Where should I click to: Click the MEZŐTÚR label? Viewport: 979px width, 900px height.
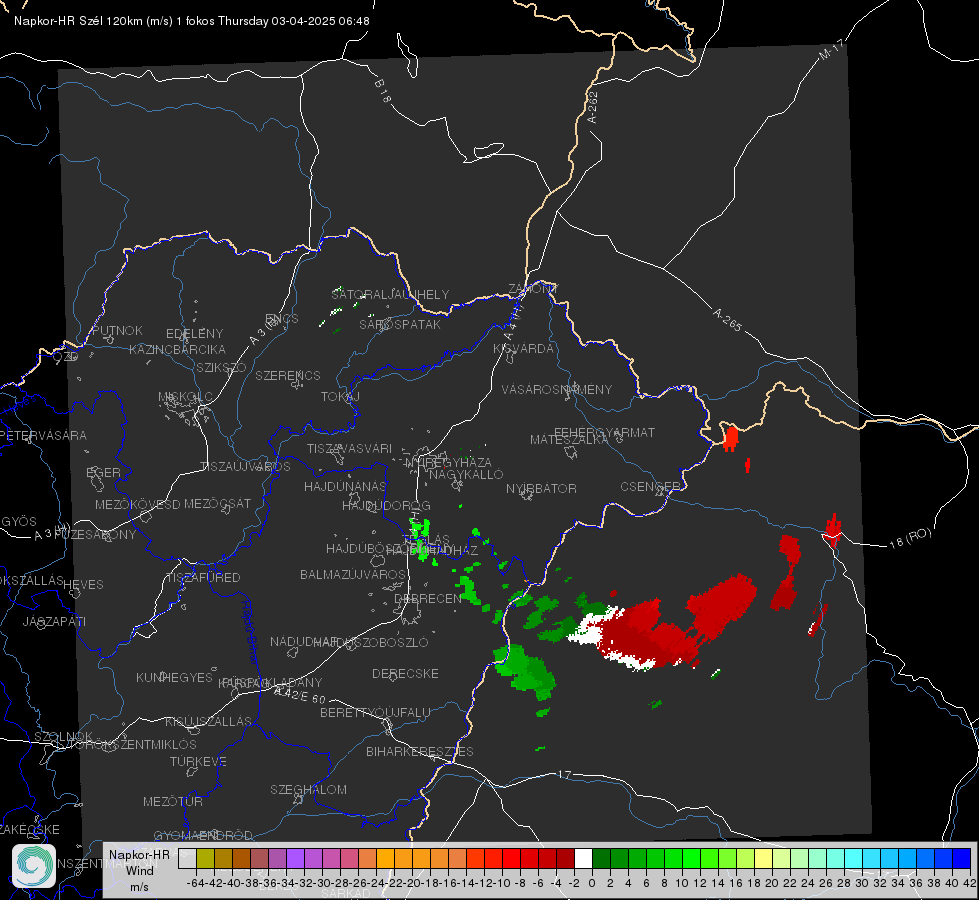pyautogui.click(x=173, y=801)
